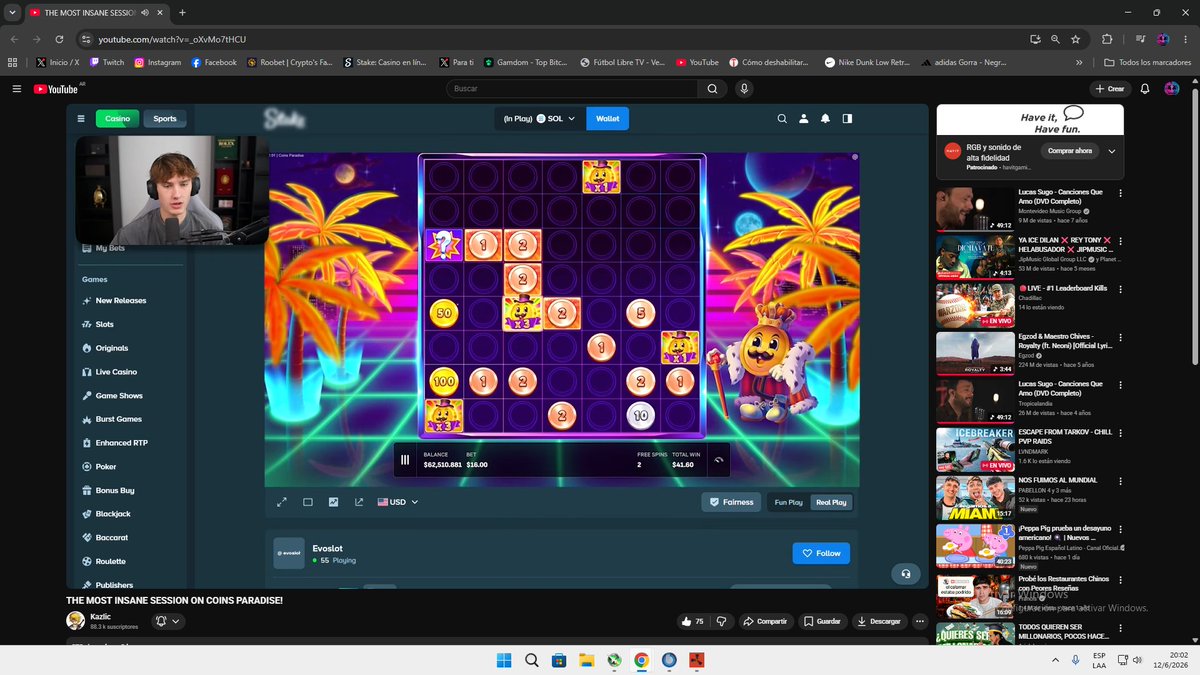Open the YouTube account avatar menu

pos(1172,89)
